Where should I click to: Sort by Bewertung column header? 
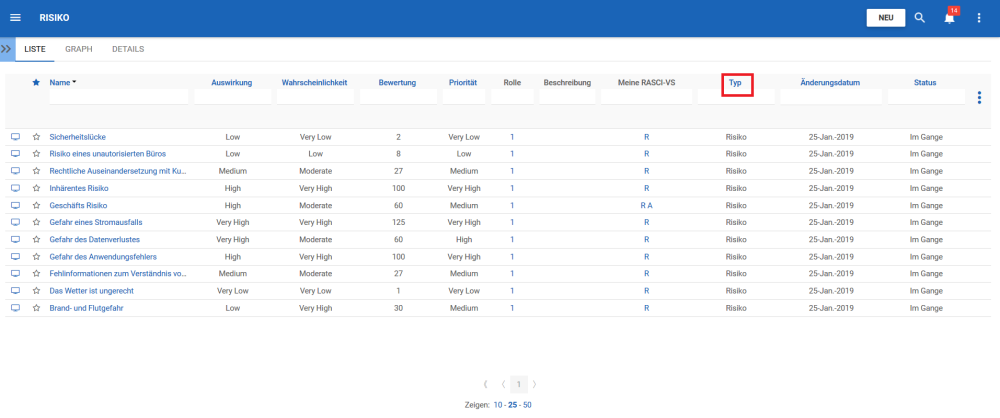397,82
